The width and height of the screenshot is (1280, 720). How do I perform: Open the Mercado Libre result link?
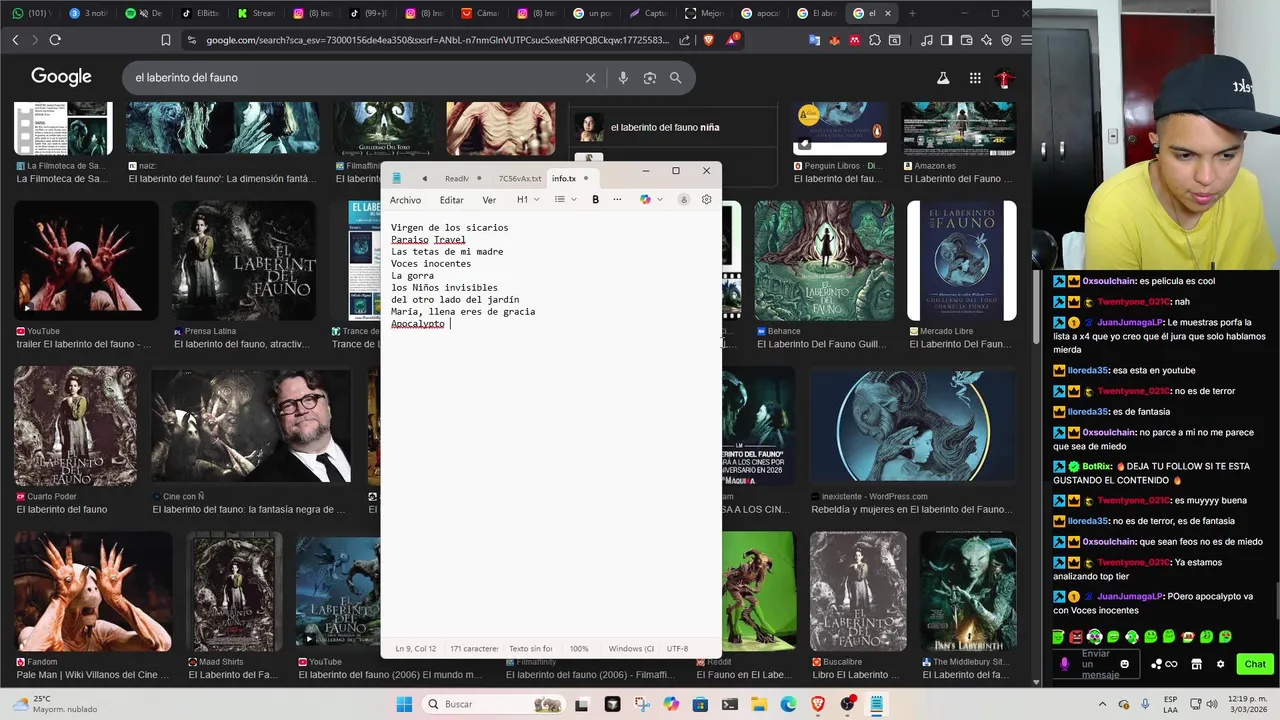959,344
